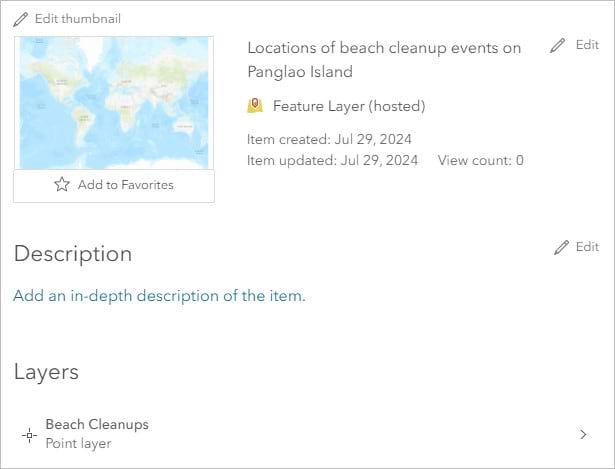Click the Layers section heading

coord(46,372)
